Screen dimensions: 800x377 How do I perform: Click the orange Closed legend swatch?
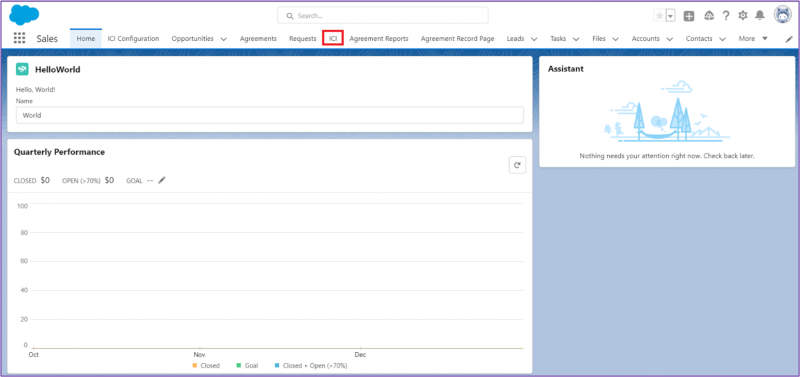tap(194, 365)
